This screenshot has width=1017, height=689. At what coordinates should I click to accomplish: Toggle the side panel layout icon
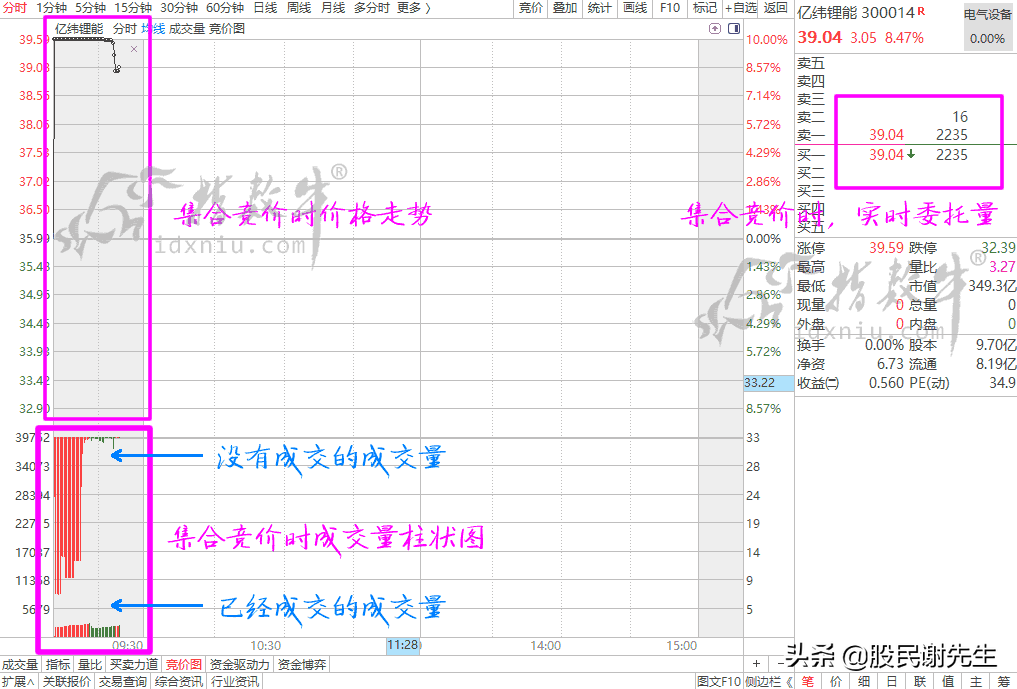pyautogui.click(x=734, y=29)
